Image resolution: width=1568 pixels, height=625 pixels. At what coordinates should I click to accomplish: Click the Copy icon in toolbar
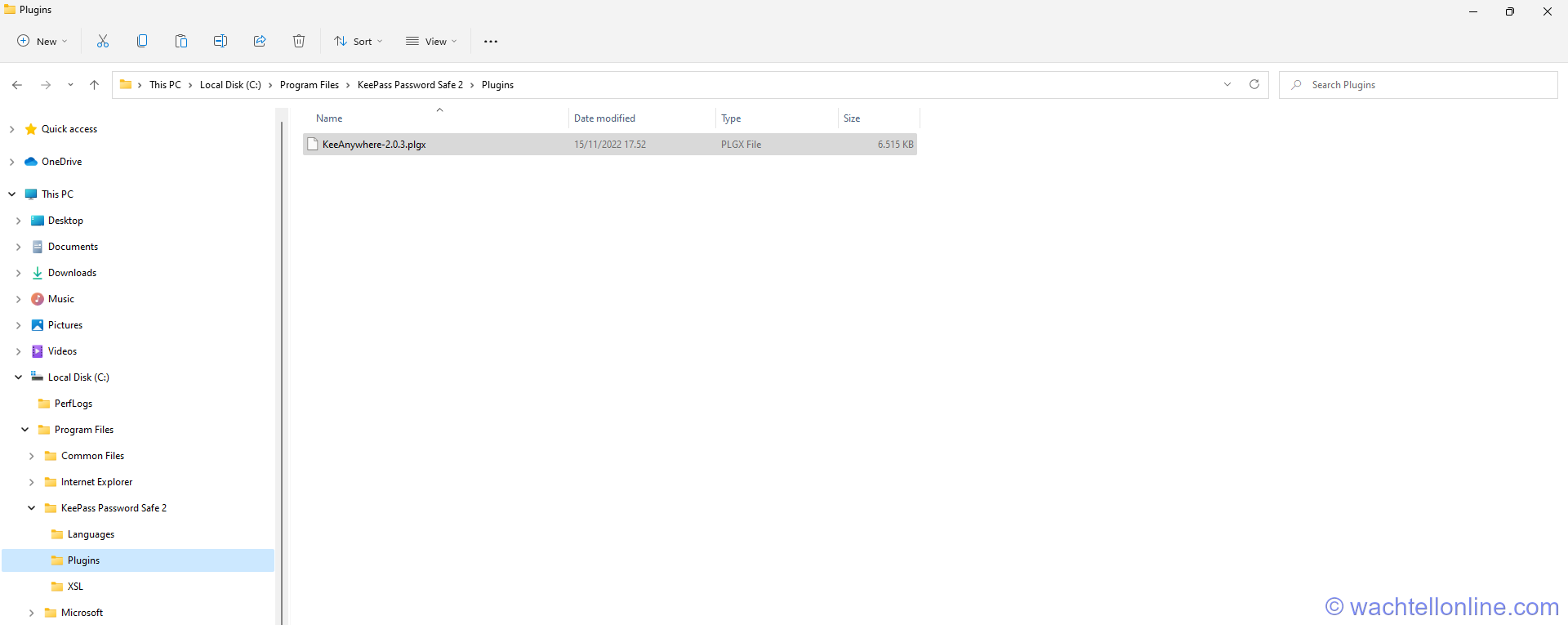click(142, 41)
